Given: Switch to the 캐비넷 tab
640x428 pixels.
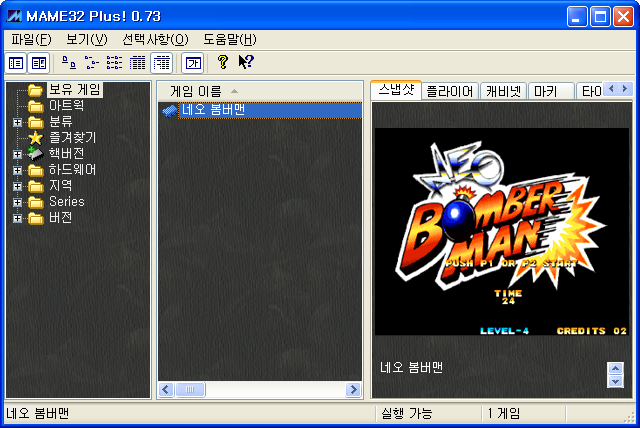Looking at the screenshot, I should tap(504, 91).
